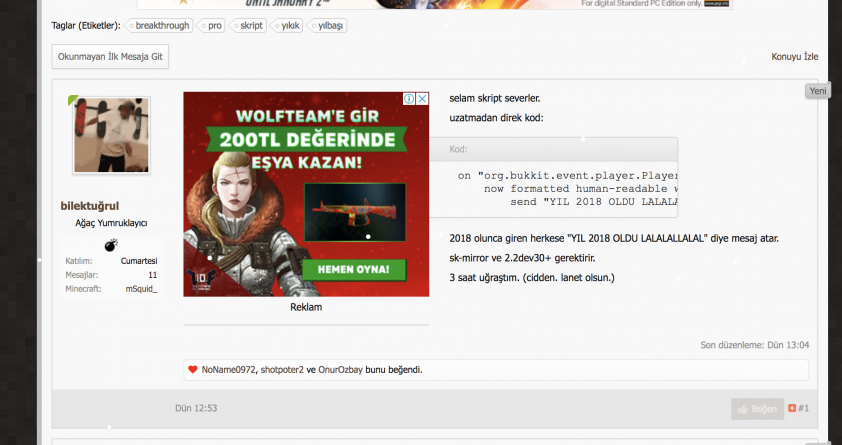Click the code line starting with on "org.bukkit

pos(568,176)
